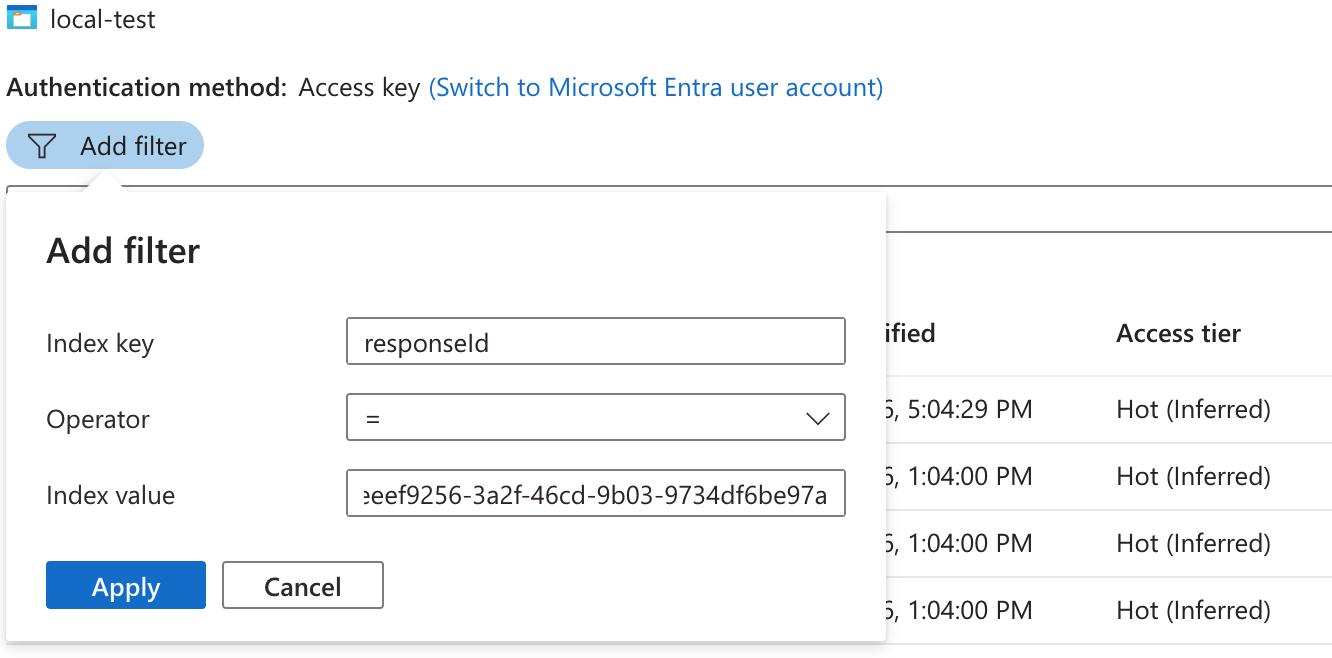The image size is (1332, 658).
Task: Switch to Microsoft Entra user account
Action: 656,87
